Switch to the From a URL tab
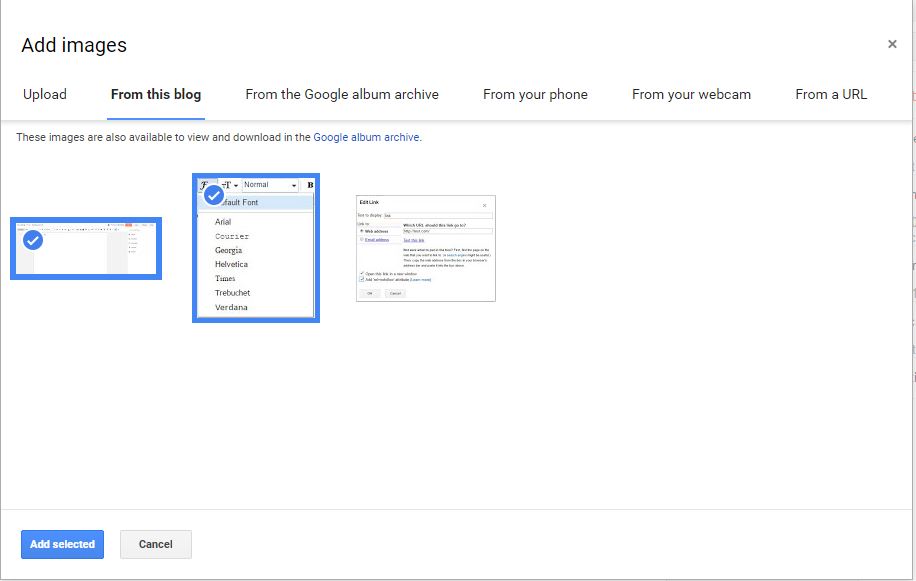The image size is (916, 581). pyautogui.click(x=831, y=94)
